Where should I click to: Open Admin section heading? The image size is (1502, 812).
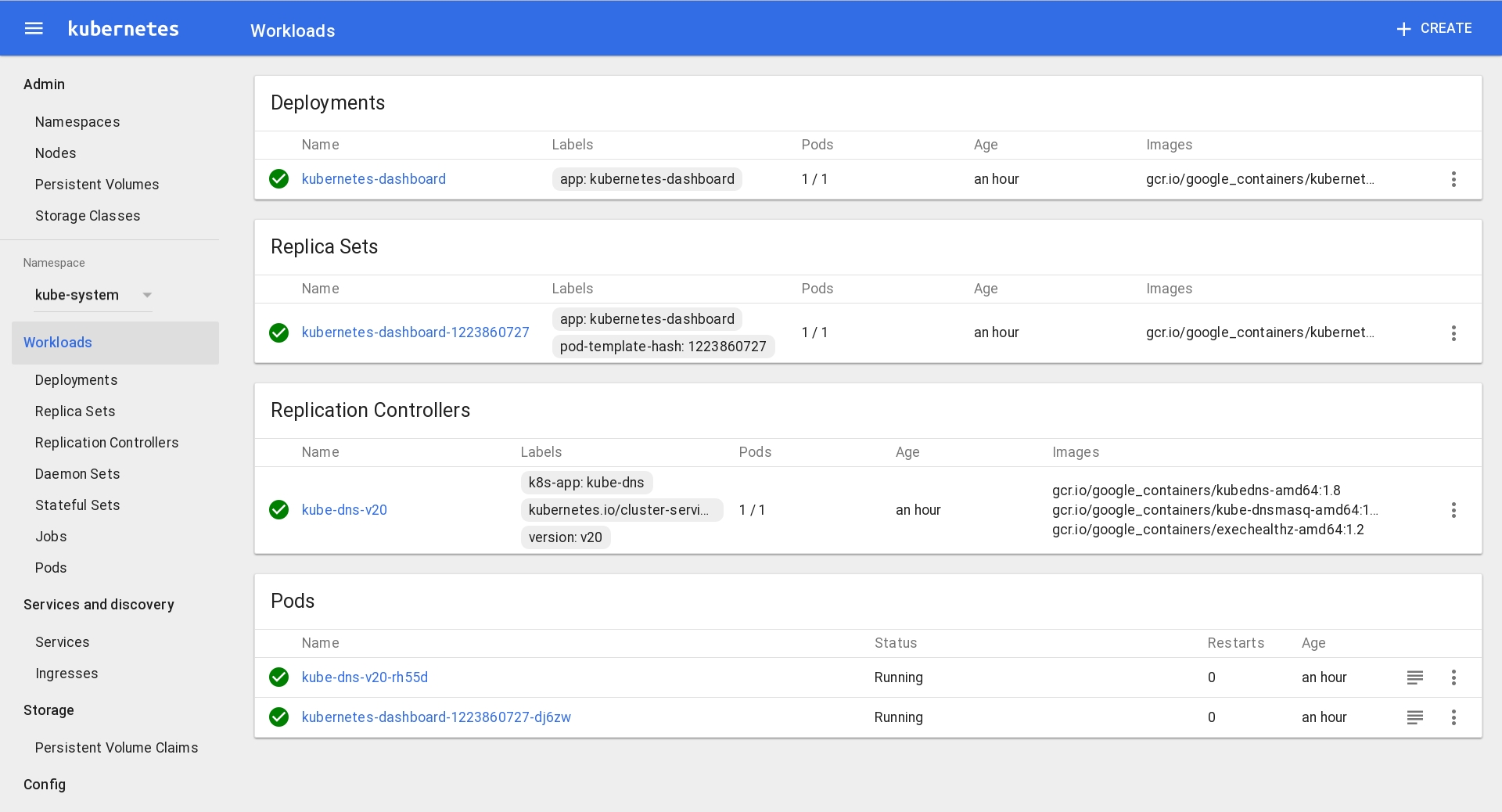tap(44, 84)
